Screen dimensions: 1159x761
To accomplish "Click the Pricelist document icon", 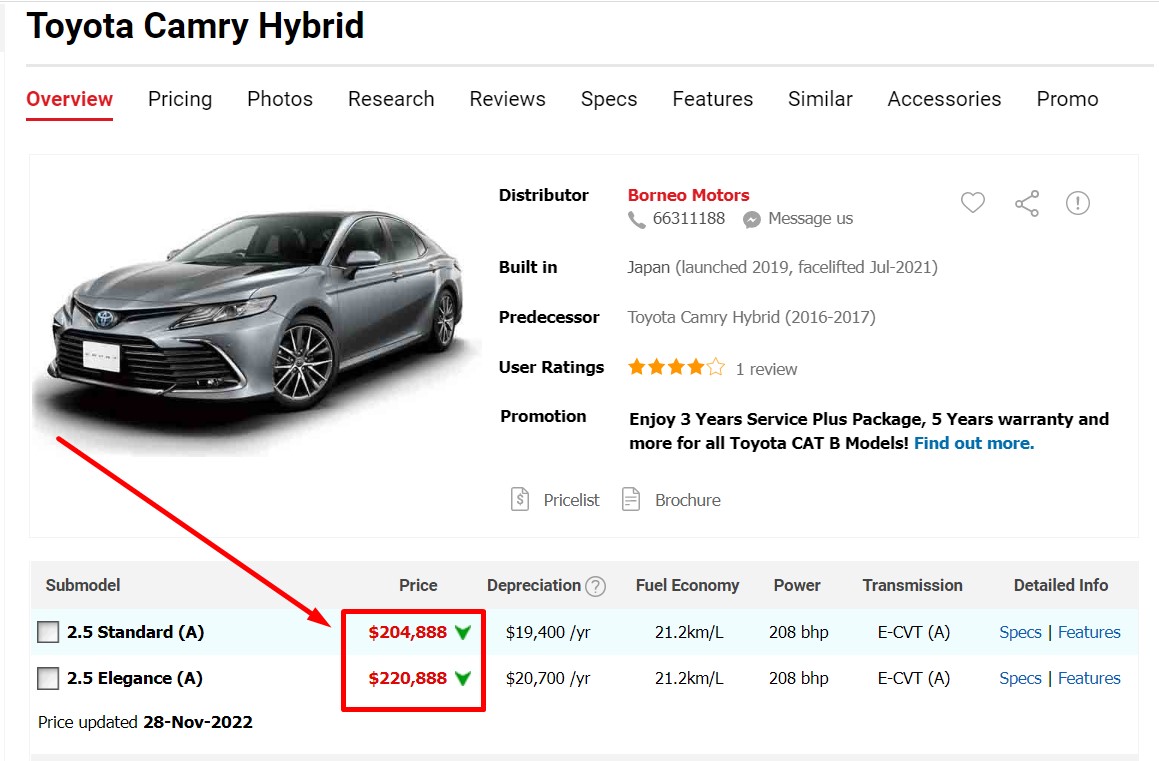I will click(520, 500).
